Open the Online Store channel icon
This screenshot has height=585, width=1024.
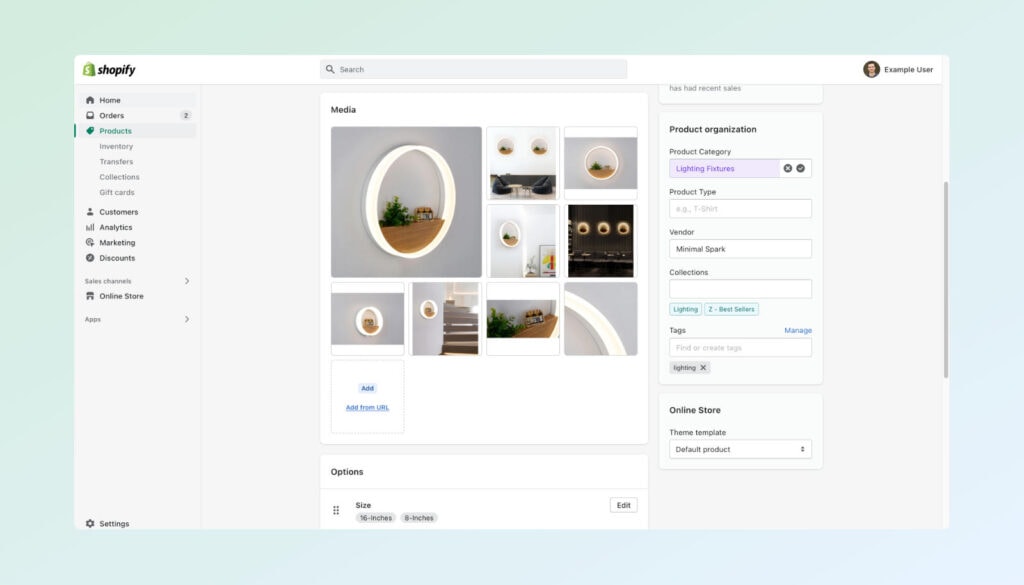coord(91,296)
